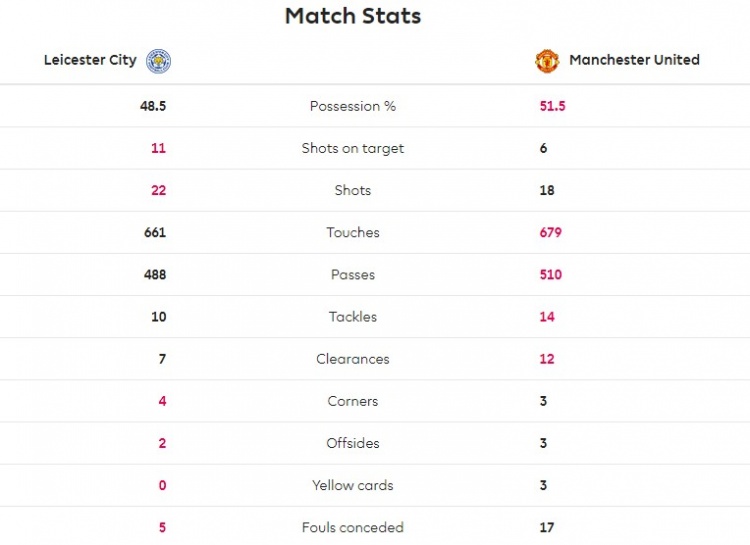
Task: Click the Corners stat label
Action: tap(353, 401)
